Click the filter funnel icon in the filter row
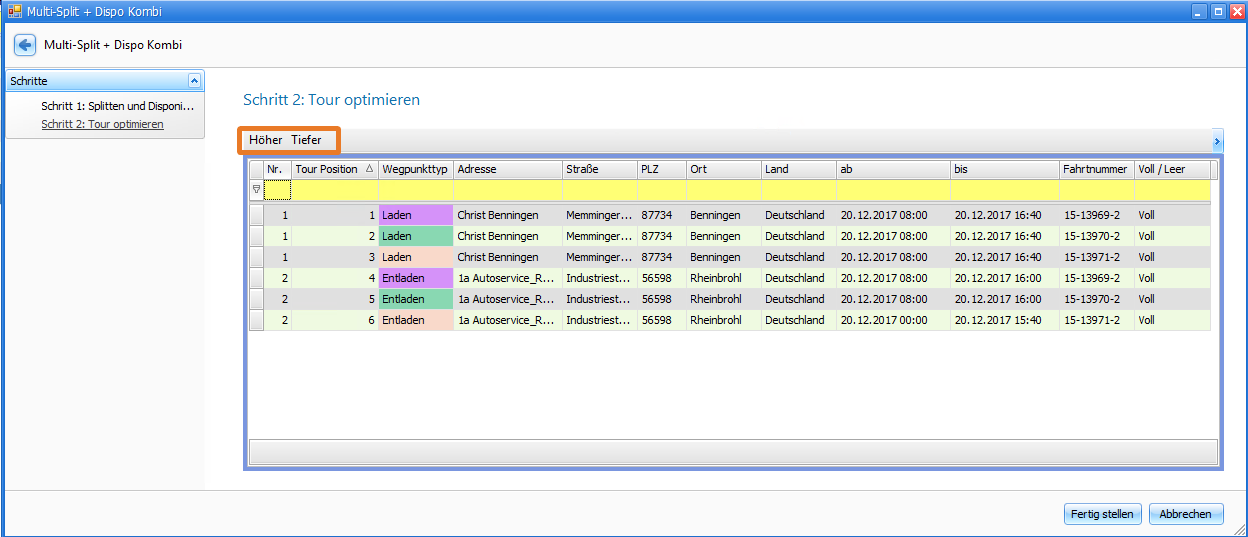 (256, 189)
